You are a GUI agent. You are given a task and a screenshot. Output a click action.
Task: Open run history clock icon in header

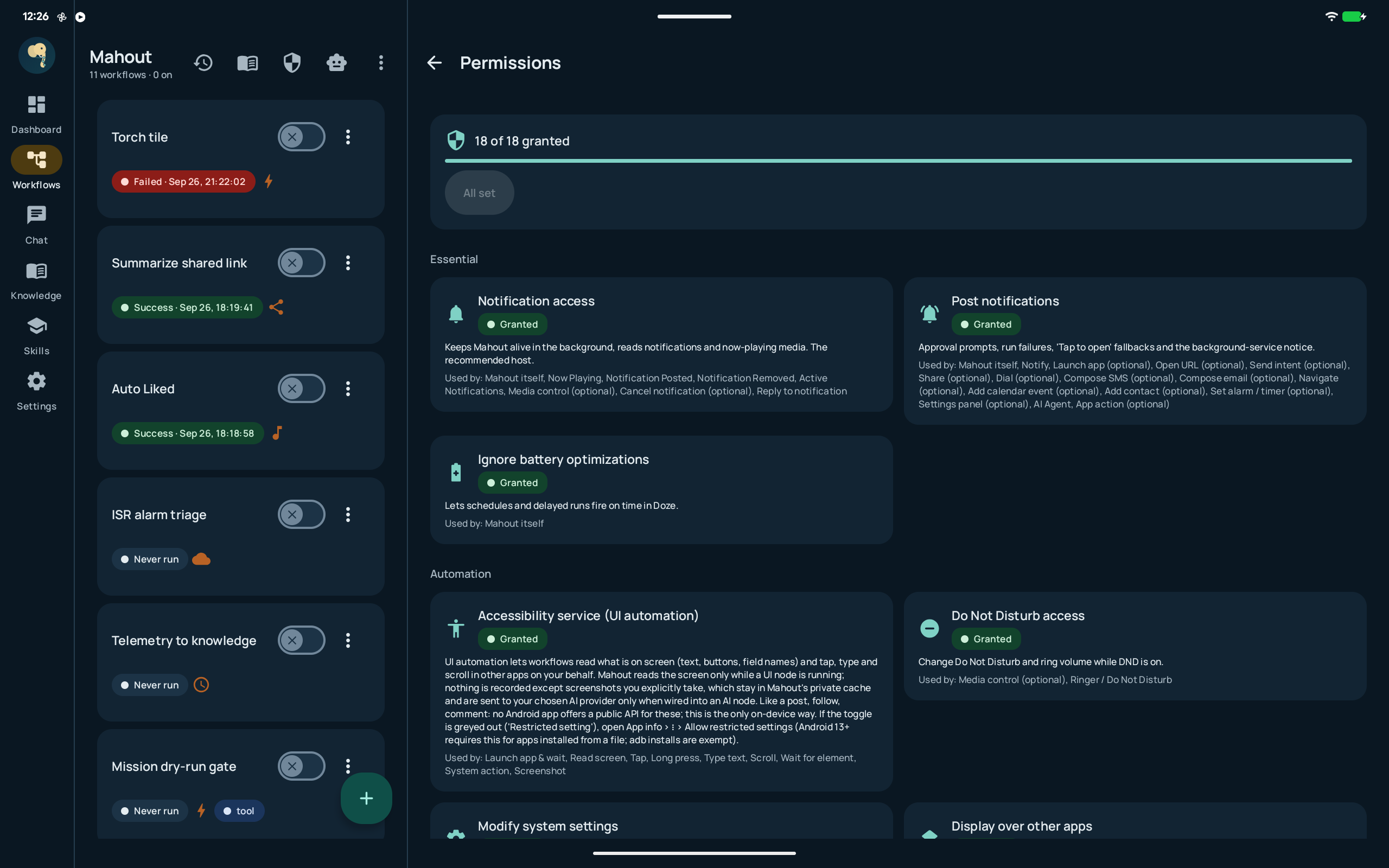(x=203, y=62)
